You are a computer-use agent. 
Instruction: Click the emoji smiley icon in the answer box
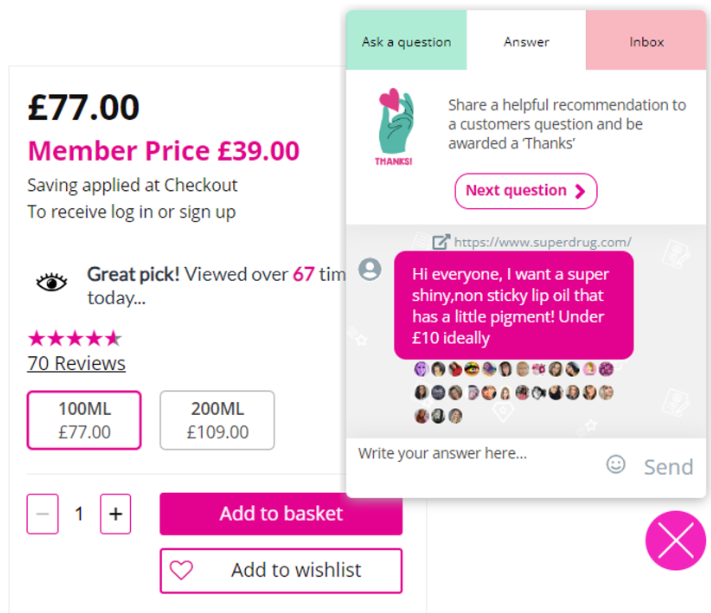coord(616,464)
